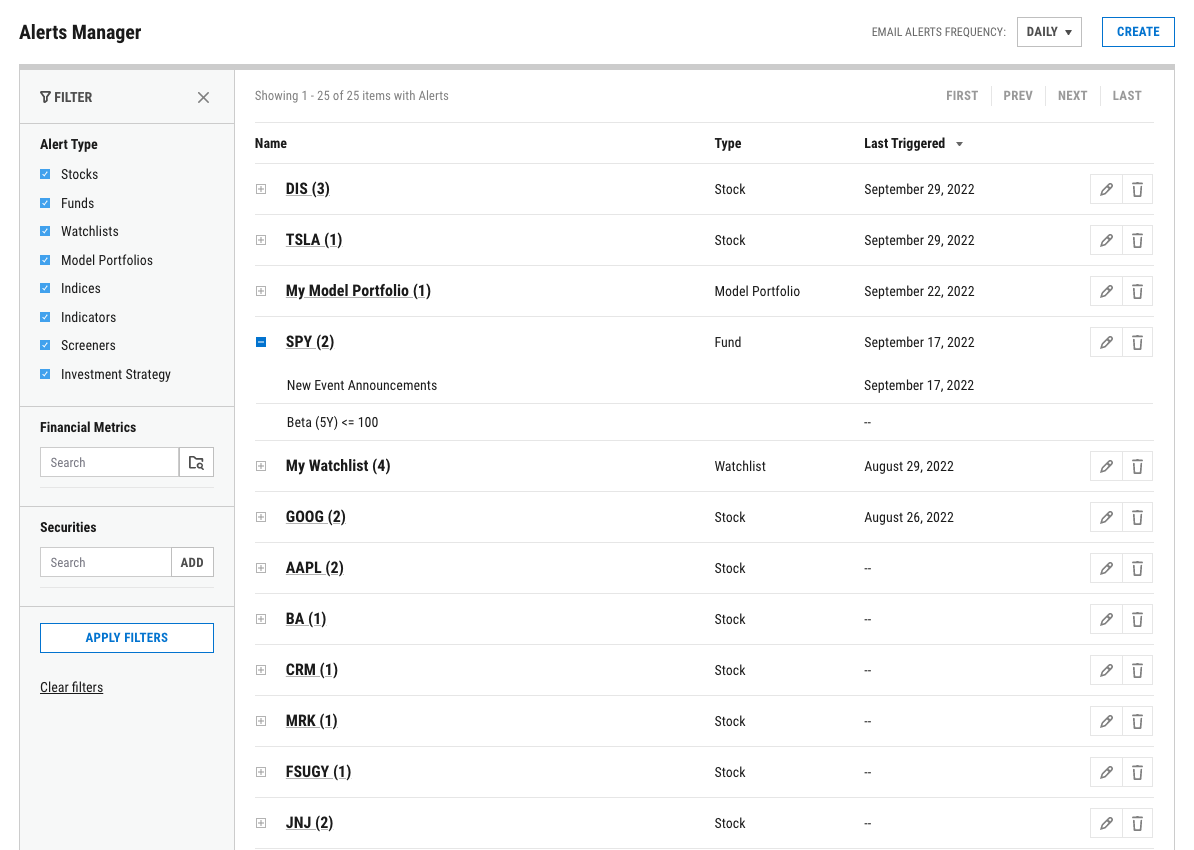Edit the GOOG alert with pencil icon

click(x=1106, y=518)
